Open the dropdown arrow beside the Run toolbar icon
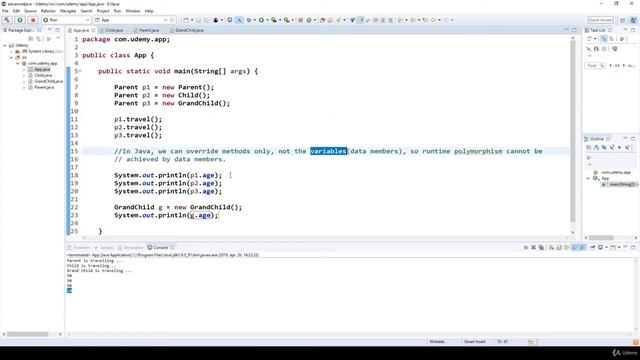Screen dimensions: 640x360 click(x=267, y=20)
